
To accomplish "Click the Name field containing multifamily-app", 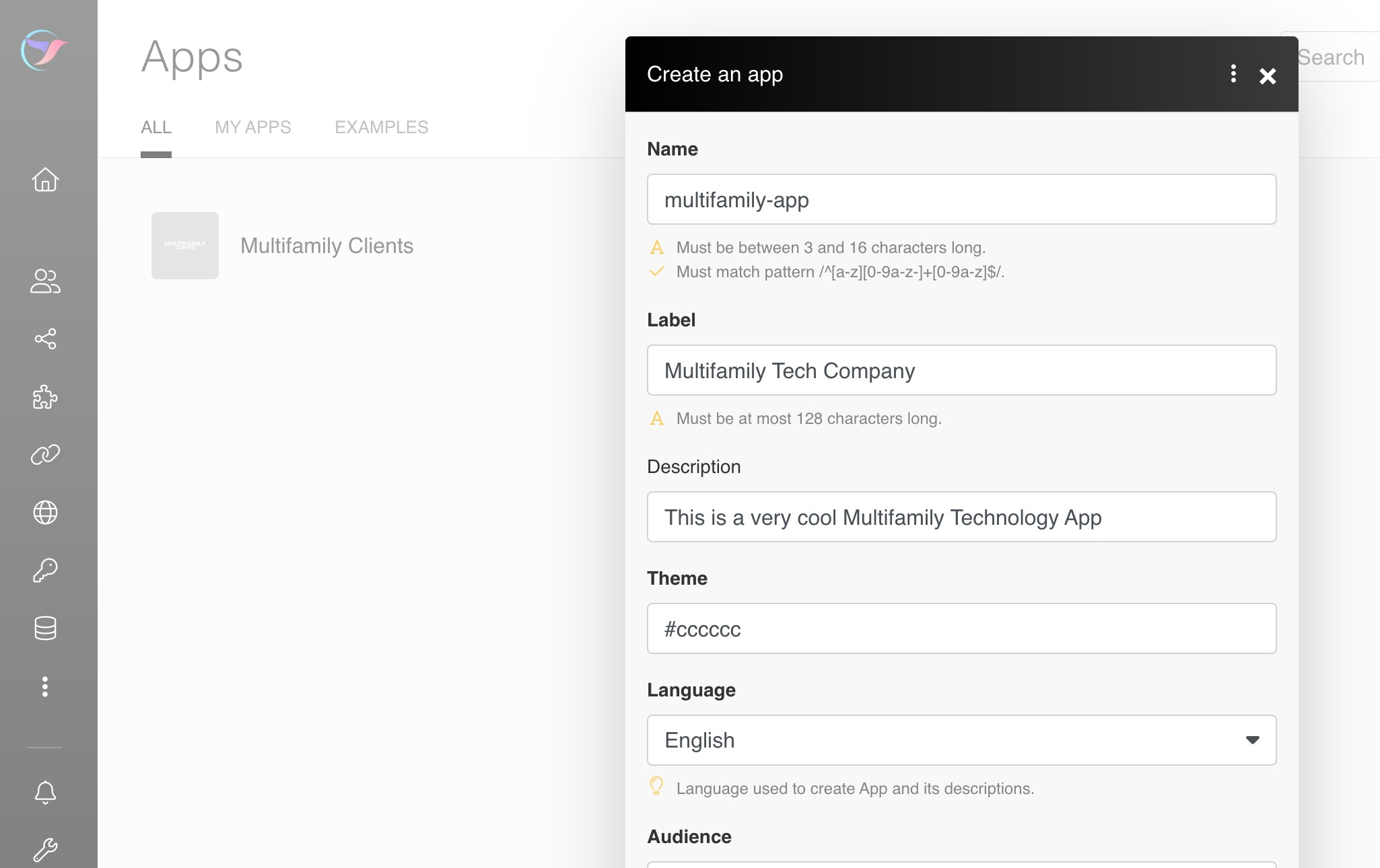I will pyautogui.click(x=961, y=200).
